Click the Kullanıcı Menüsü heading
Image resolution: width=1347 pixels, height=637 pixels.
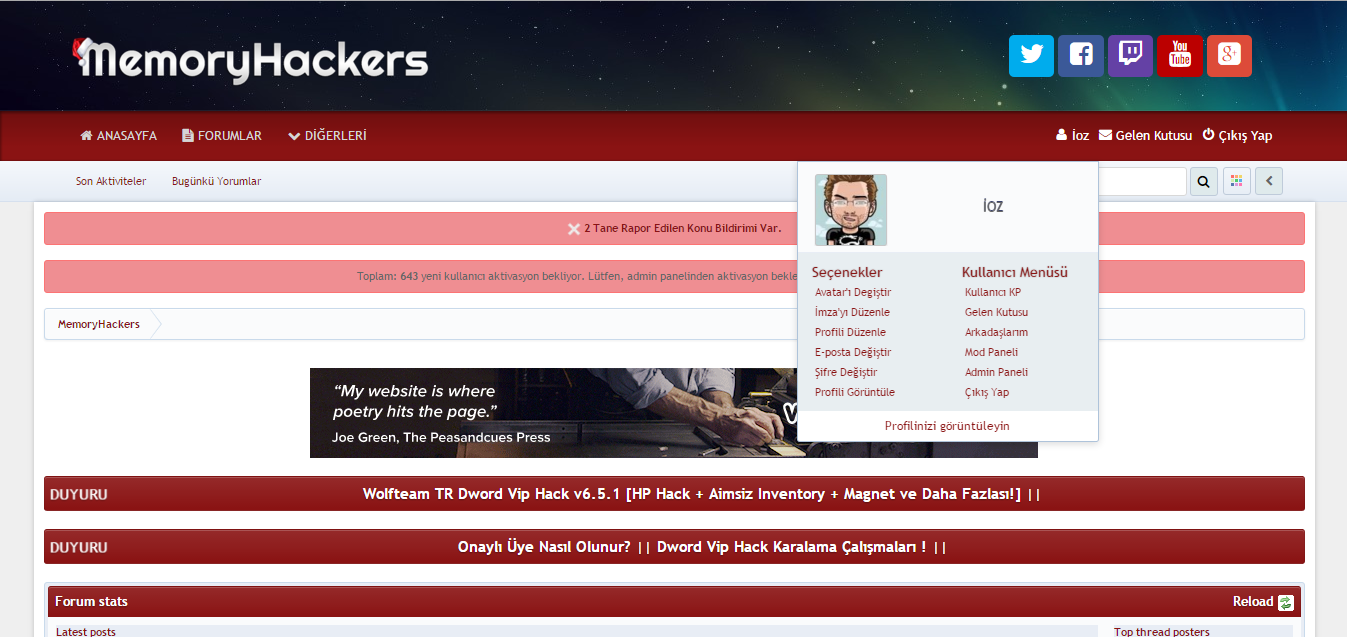coord(1015,272)
